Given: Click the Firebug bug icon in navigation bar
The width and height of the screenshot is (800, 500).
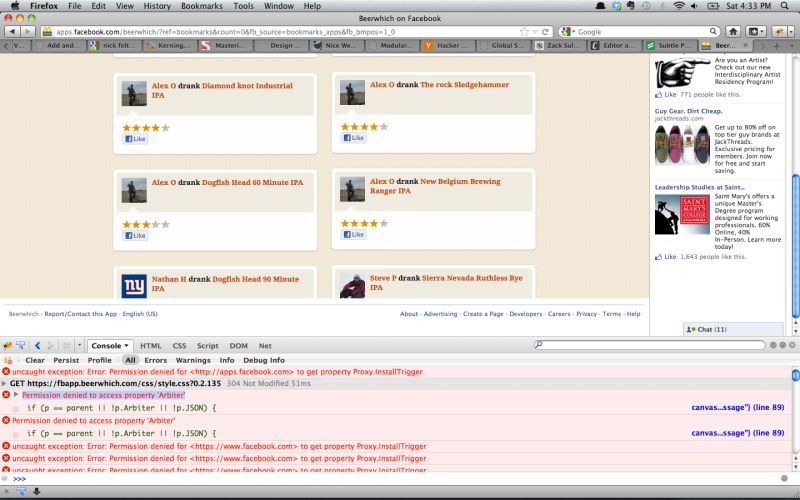Looking at the screenshot, I should (x=778, y=32).
